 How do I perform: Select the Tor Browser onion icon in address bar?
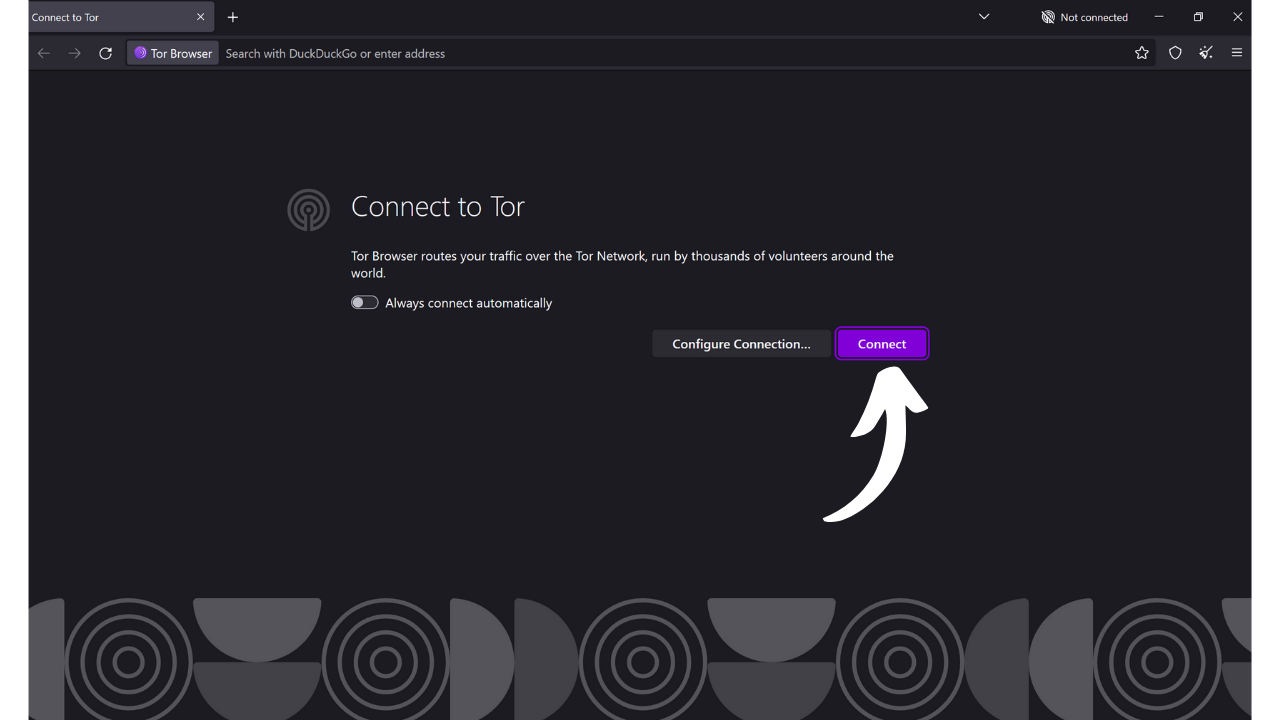click(x=140, y=53)
